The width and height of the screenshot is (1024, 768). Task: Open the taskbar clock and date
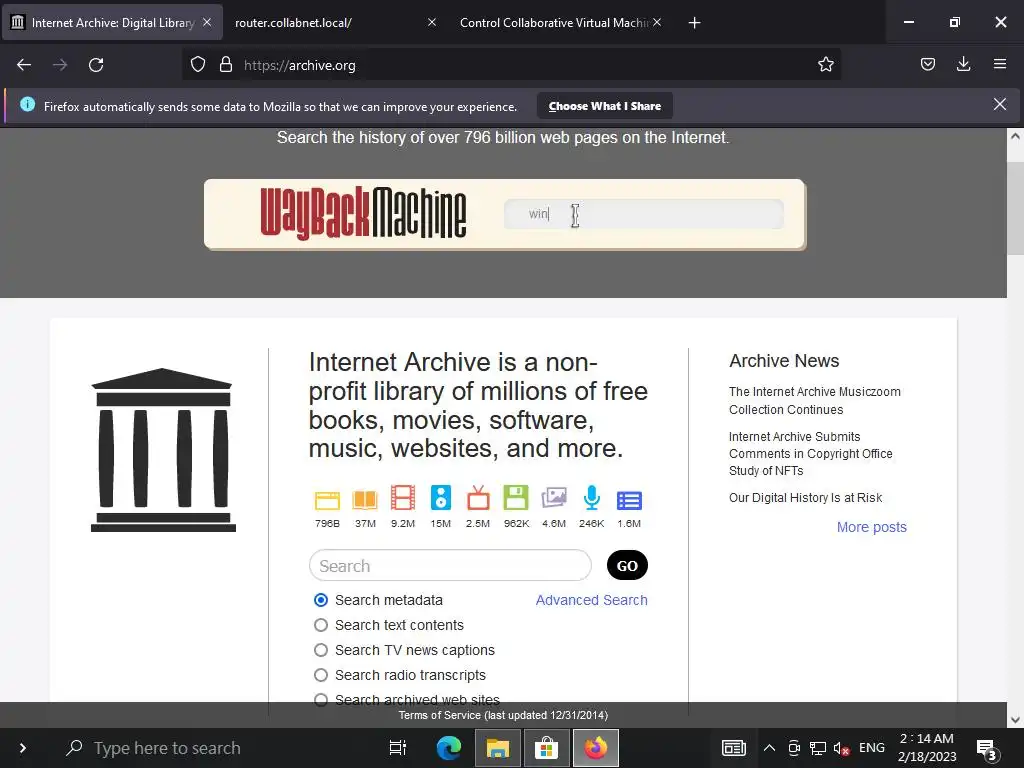coord(927,748)
